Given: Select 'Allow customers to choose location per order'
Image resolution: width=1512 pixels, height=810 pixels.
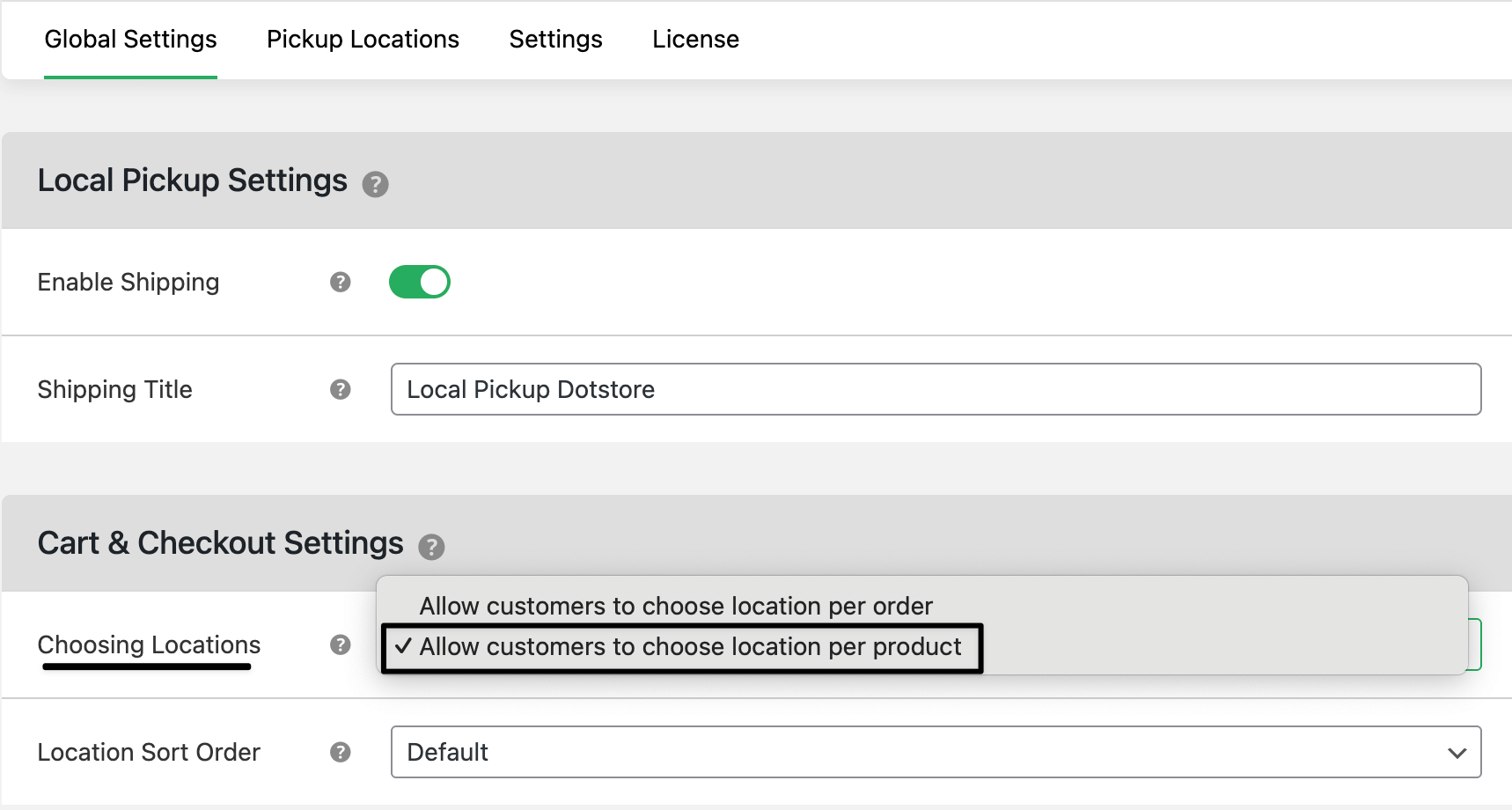Looking at the screenshot, I should (x=676, y=606).
